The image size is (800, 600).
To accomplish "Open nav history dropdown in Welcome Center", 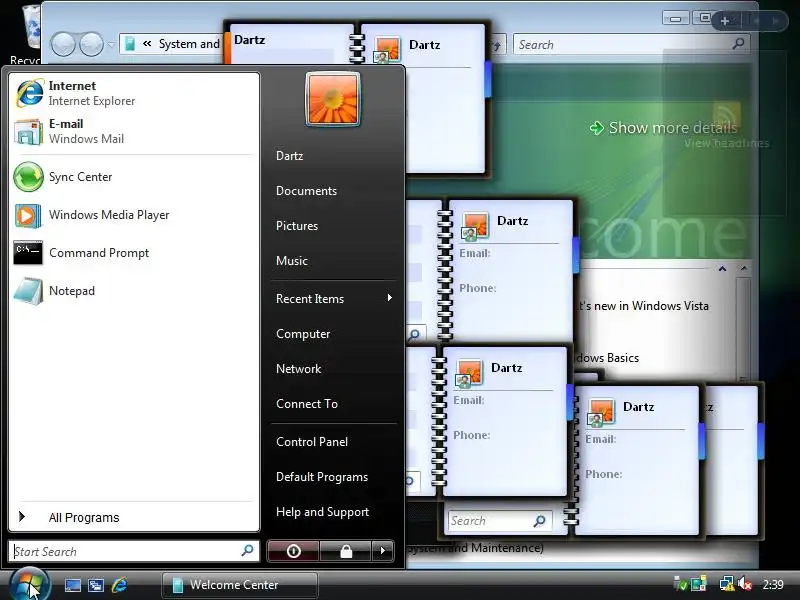I will pos(111,45).
